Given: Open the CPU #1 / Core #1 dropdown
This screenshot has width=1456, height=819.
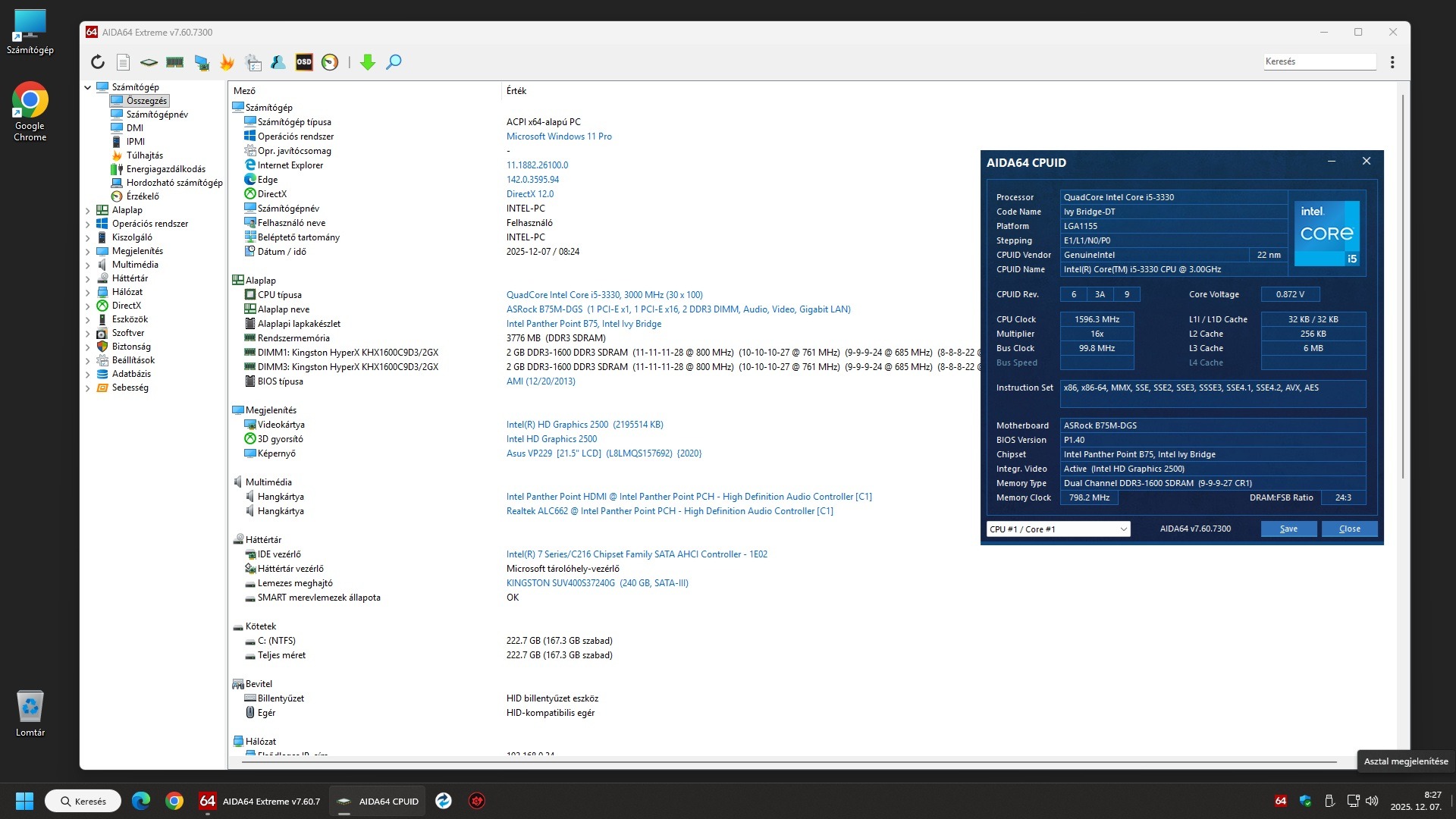Looking at the screenshot, I should tap(1058, 529).
